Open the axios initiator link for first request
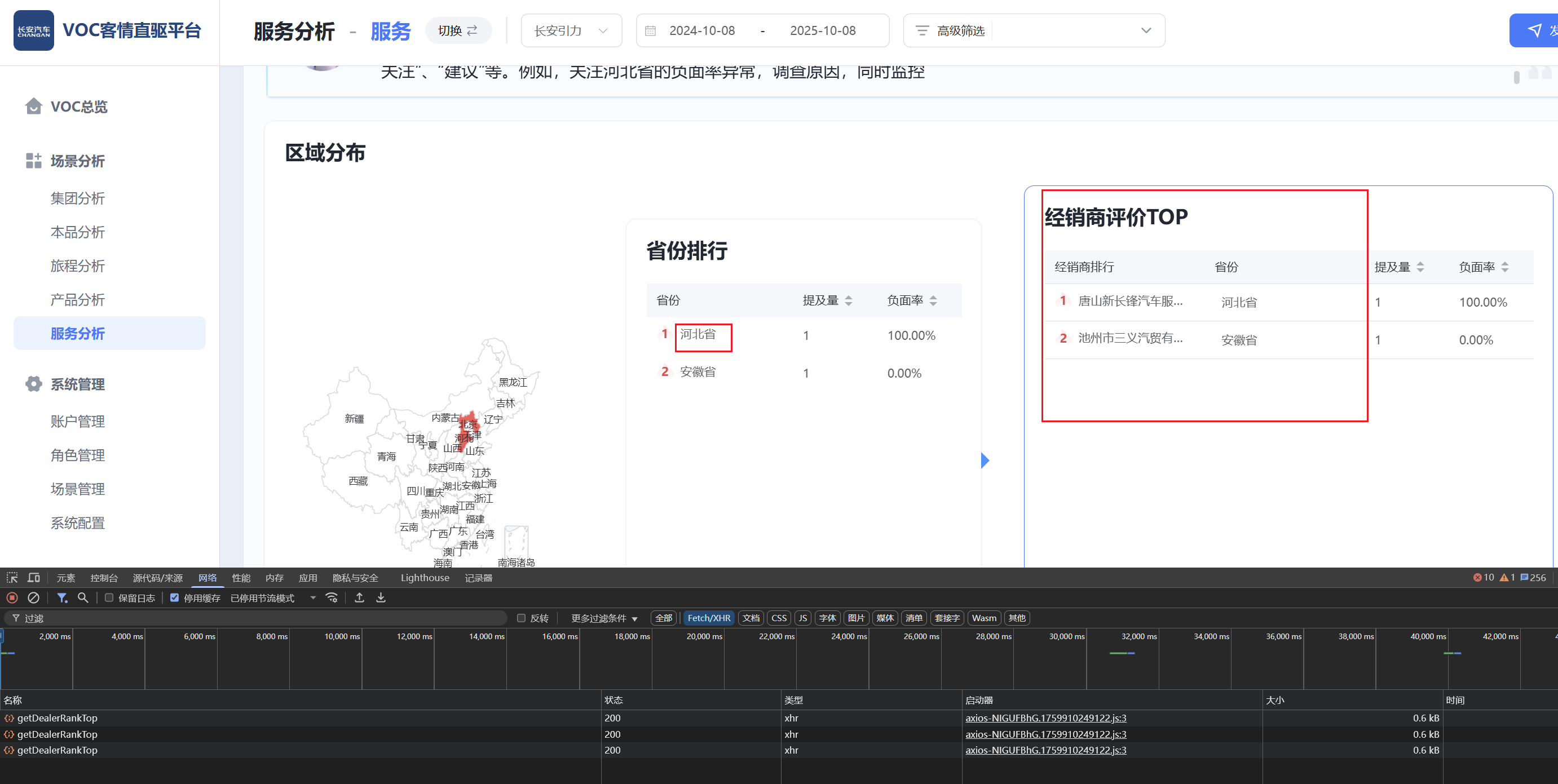The width and height of the screenshot is (1558, 784). coord(1046,718)
